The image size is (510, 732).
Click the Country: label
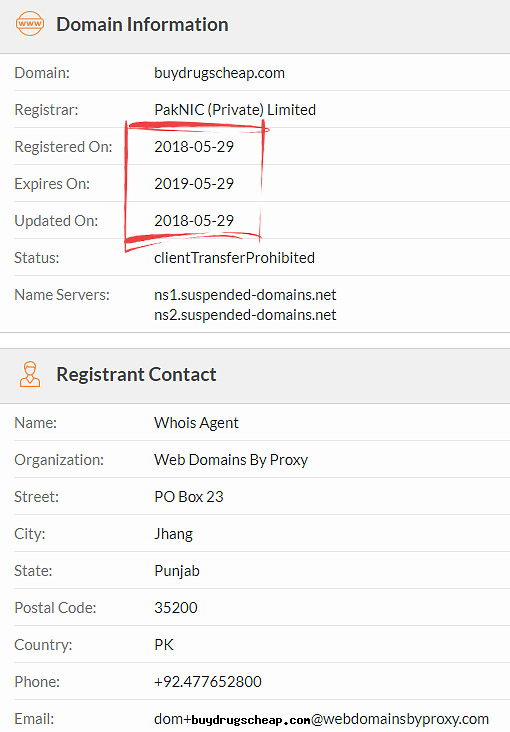43,645
